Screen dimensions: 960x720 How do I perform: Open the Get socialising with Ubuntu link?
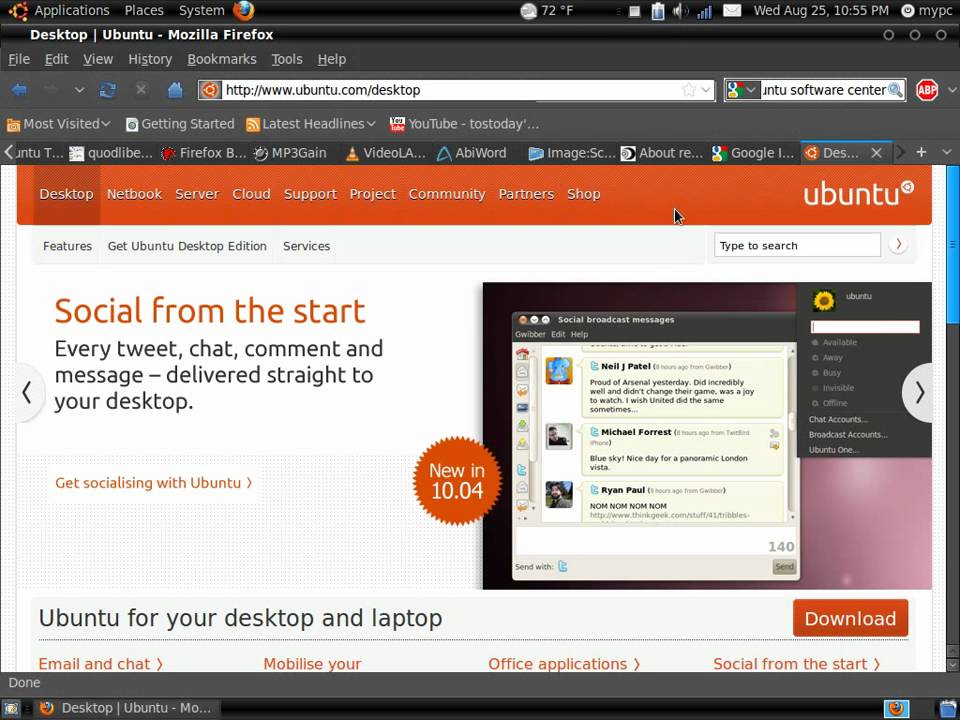point(154,483)
